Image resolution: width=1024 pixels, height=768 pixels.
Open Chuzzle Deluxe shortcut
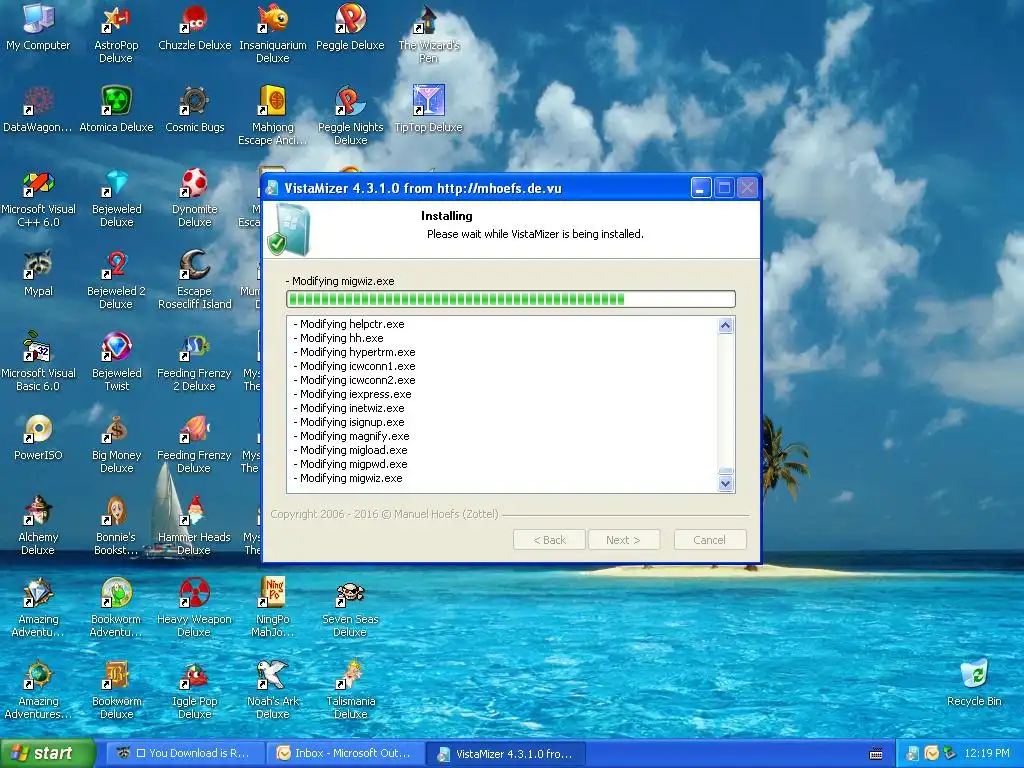click(195, 26)
